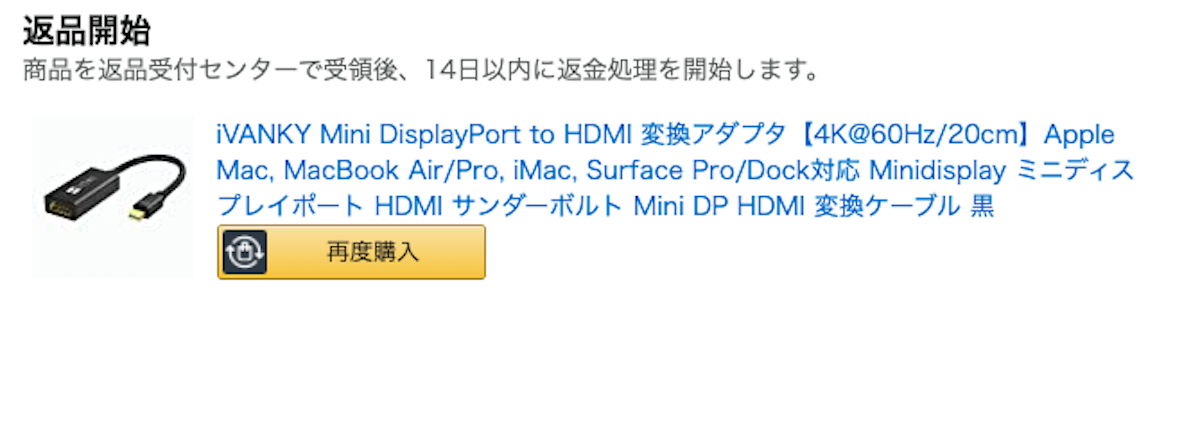This screenshot has height=427, width=1200.
Task: Click 返品受付センター in the gray description
Action: click(190, 71)
